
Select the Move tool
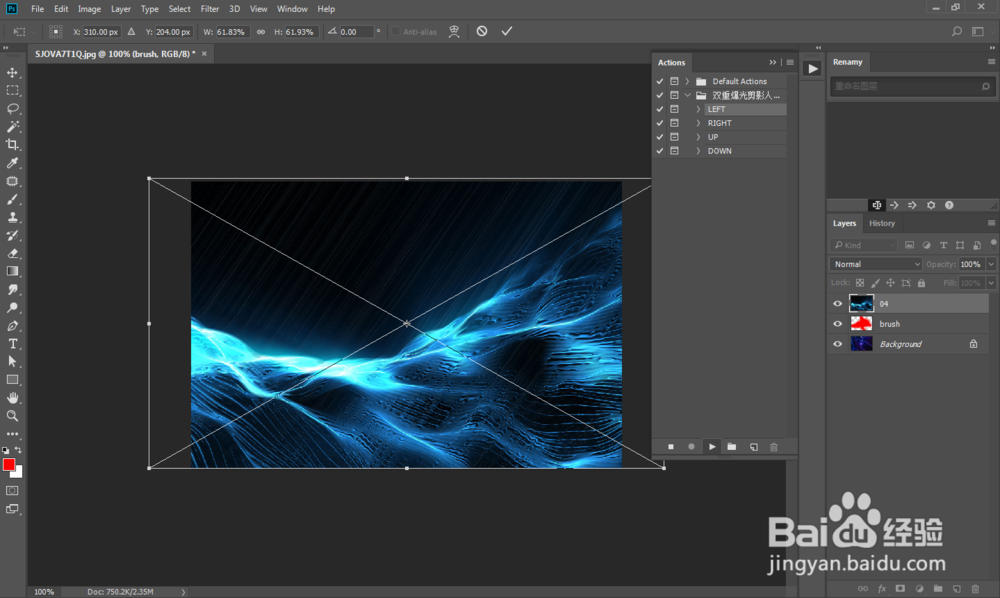(12, 73)
